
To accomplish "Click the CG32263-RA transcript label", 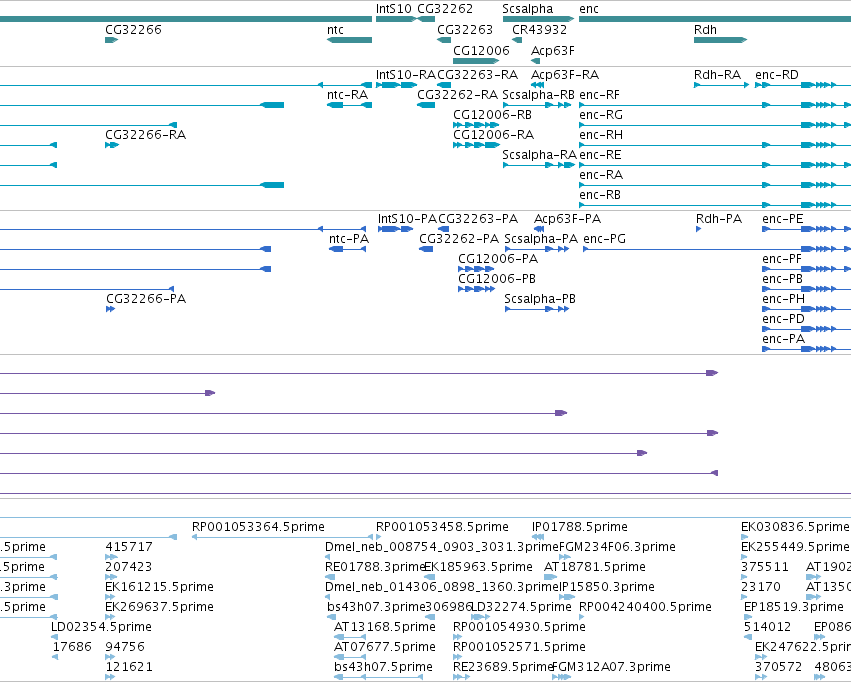I will click(478, 74).
